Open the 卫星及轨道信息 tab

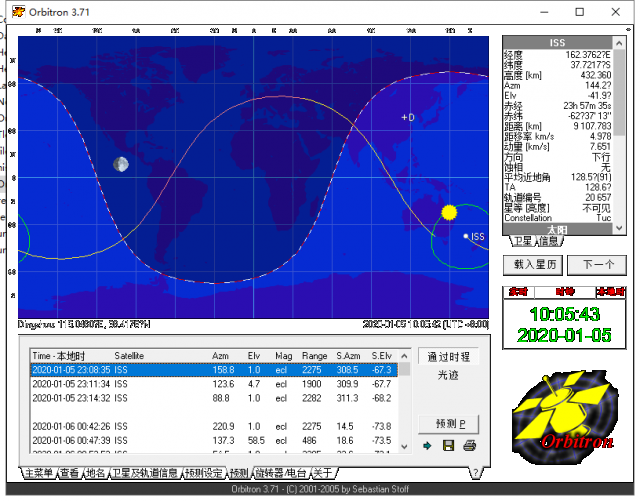click(145, 473)
